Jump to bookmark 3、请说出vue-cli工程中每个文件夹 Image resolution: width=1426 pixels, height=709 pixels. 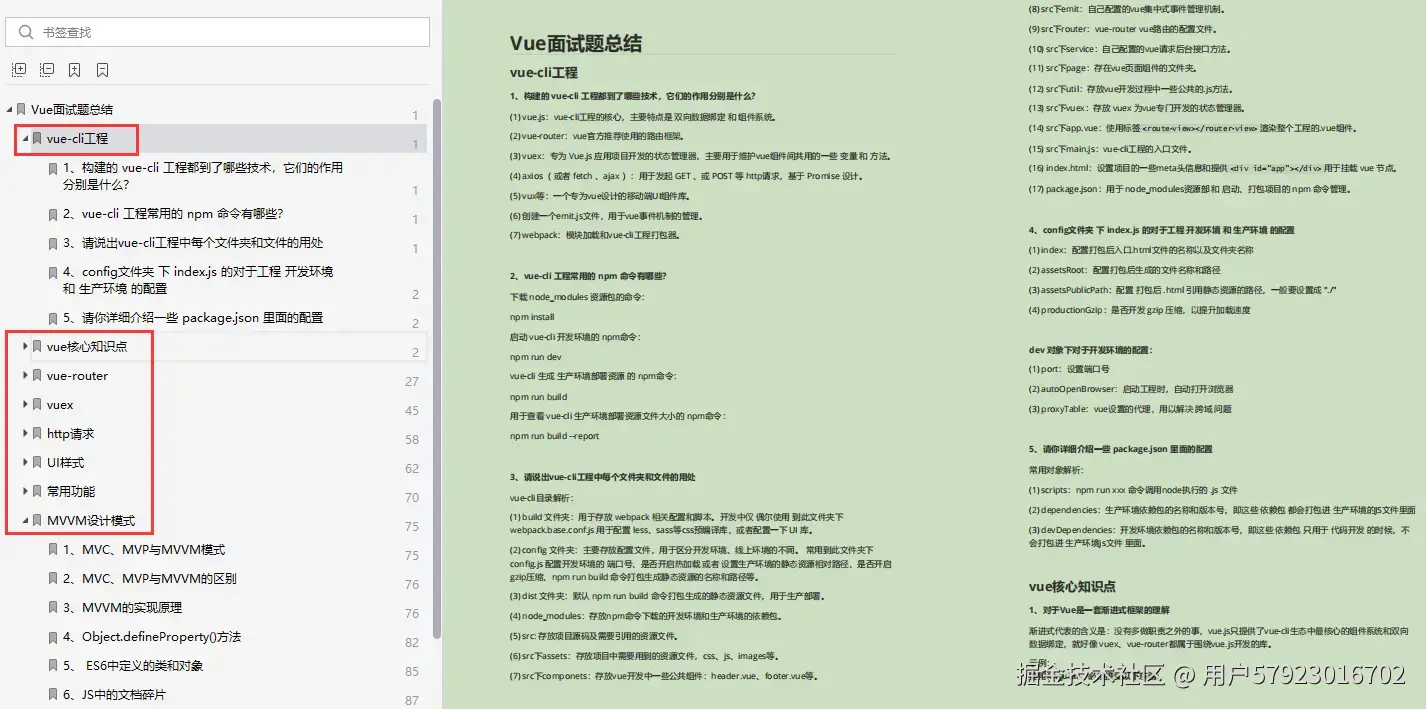click(193, 242)
